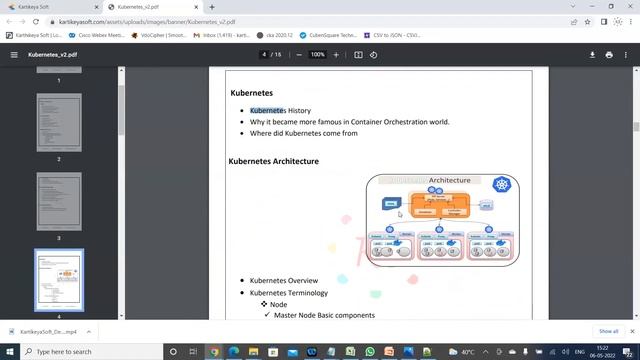
Task: Open Chrome's three-dot menu
Action: [x=631, y=22]
